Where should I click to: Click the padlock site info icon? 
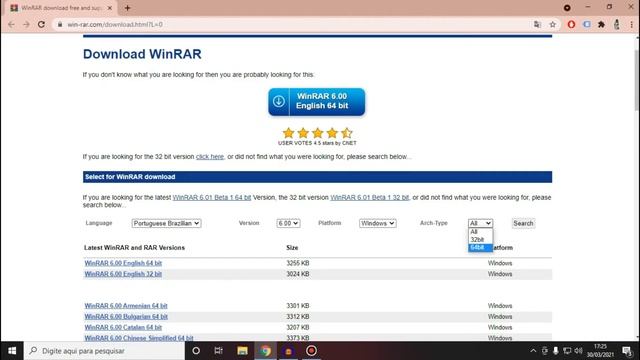(60, 24)
